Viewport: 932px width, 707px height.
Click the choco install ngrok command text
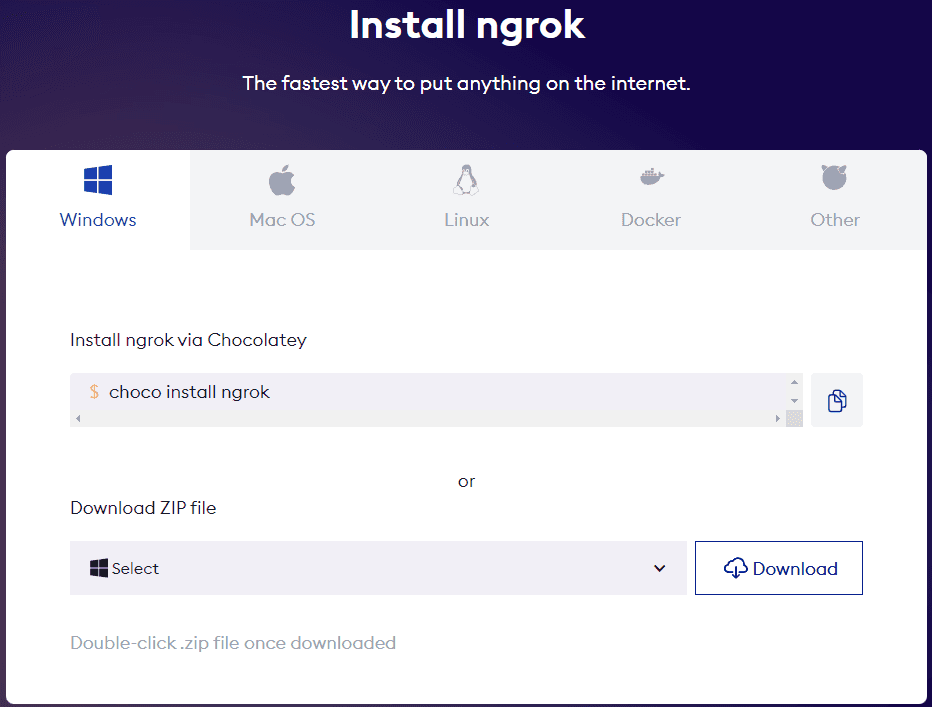tap(189, 392)
